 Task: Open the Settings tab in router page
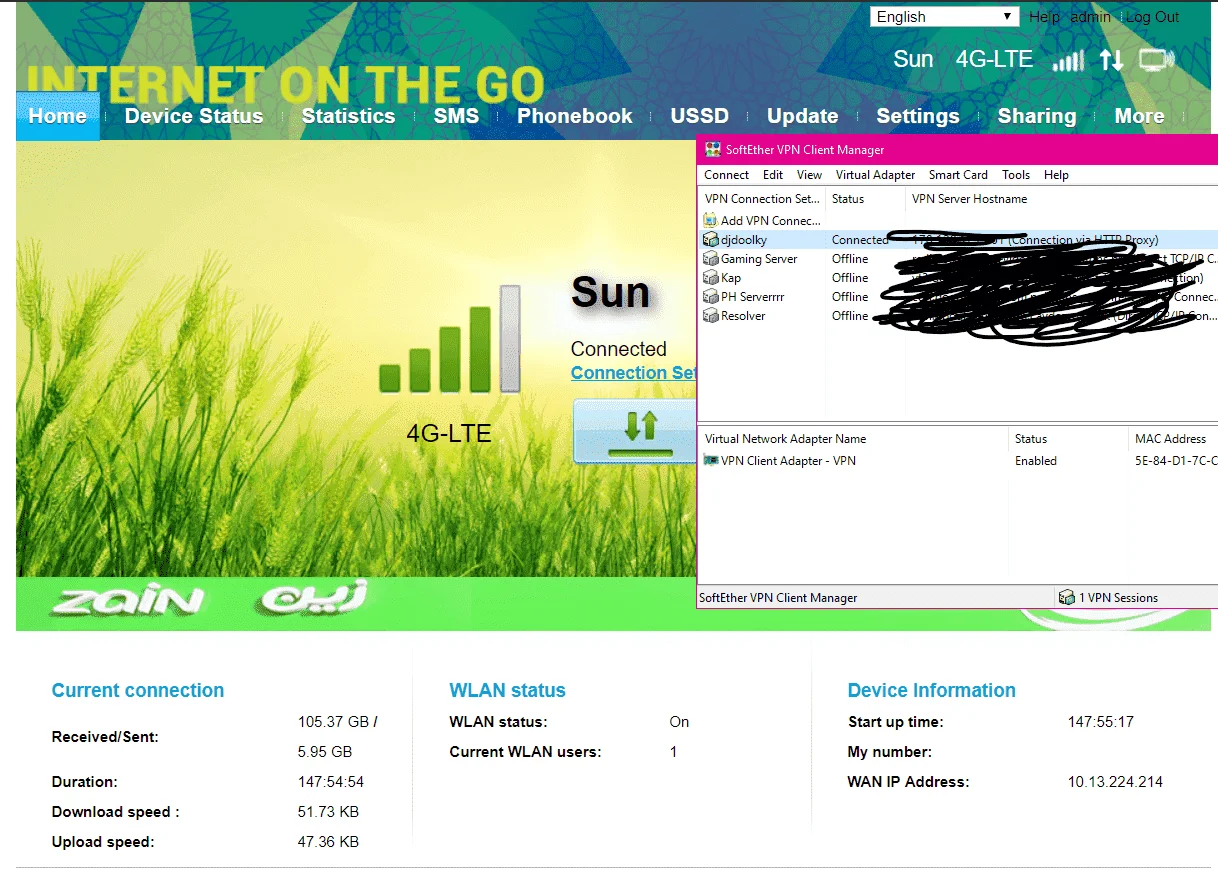click(x=918, y=116)
